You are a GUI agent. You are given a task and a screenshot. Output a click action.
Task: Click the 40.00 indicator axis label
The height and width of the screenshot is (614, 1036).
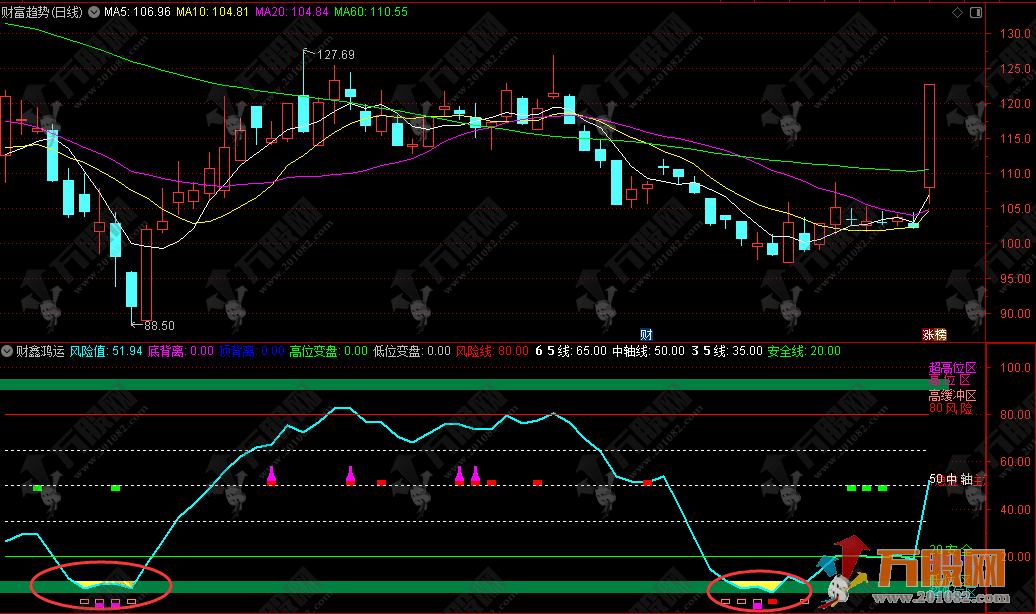(x=1015, y=510)
